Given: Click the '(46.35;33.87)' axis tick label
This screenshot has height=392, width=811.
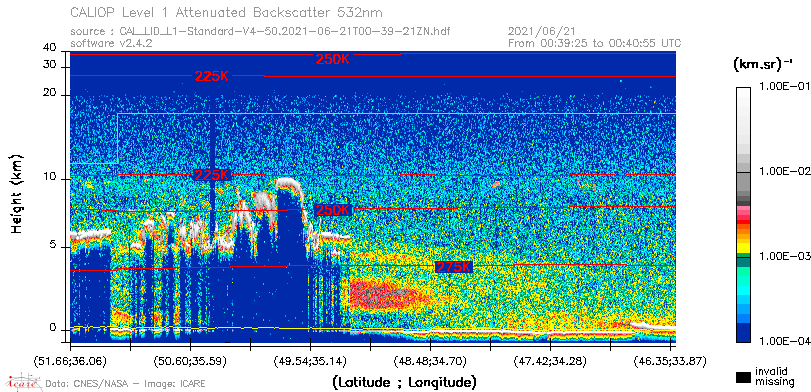Looking at the screenshot, I should coord(669,360).
